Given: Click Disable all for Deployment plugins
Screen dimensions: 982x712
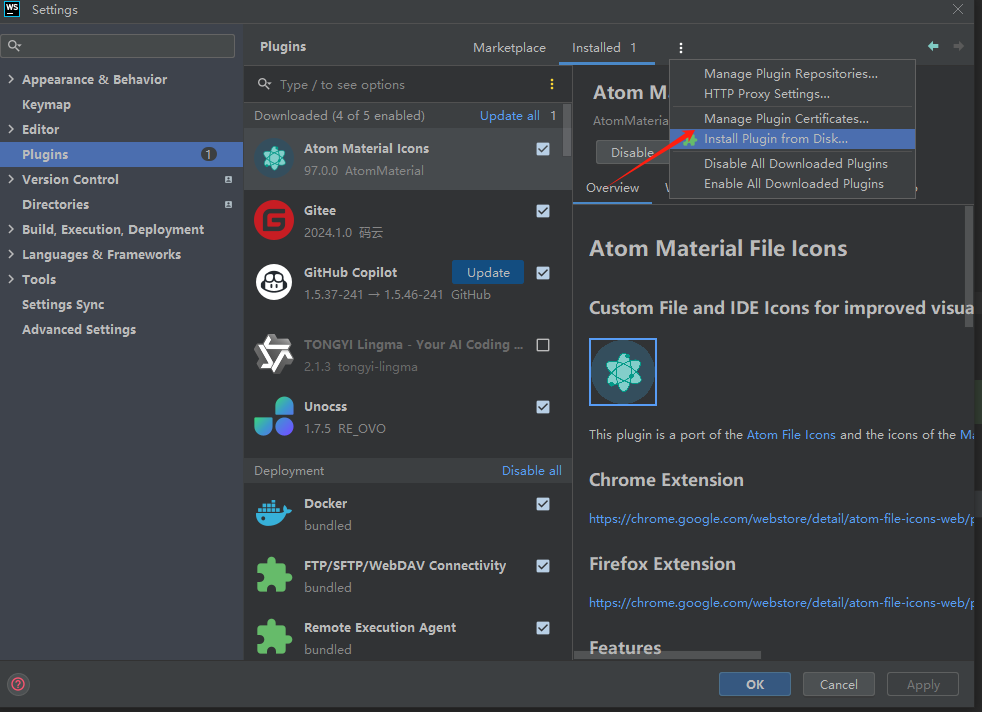Looking at the screenshot, I should tap(532, 471).
